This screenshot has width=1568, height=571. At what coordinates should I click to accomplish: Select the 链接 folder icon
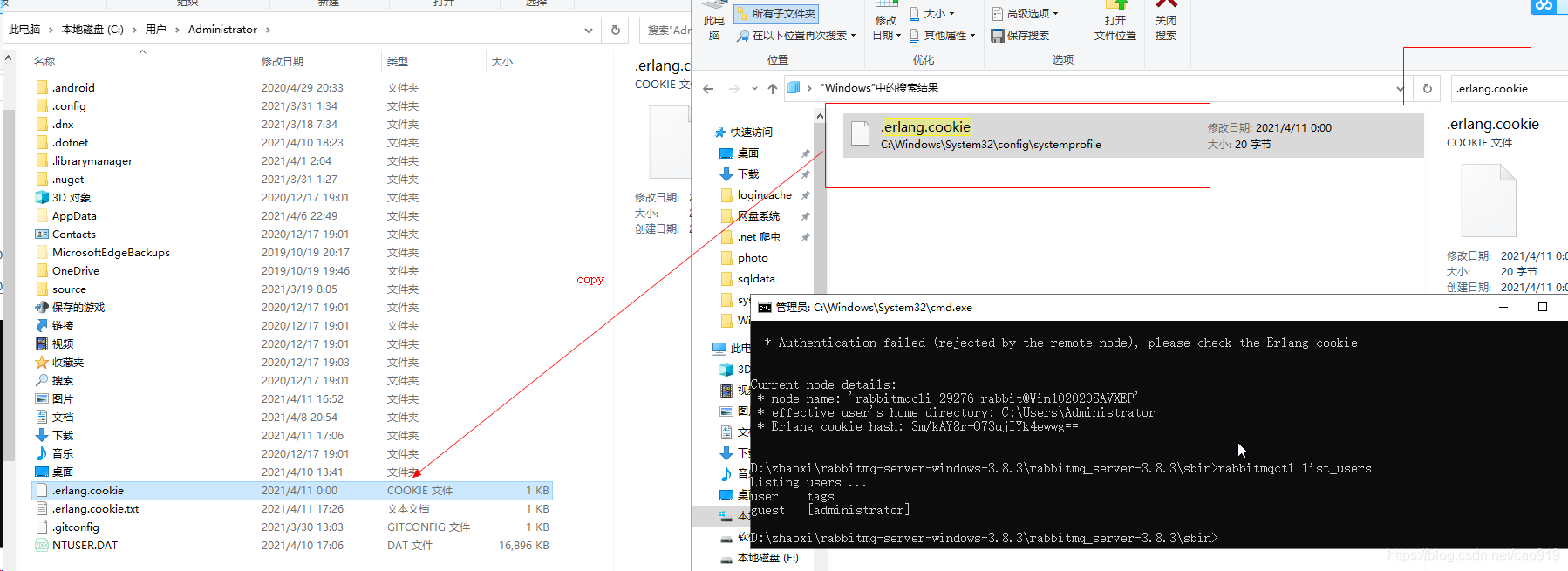point(42,325)
